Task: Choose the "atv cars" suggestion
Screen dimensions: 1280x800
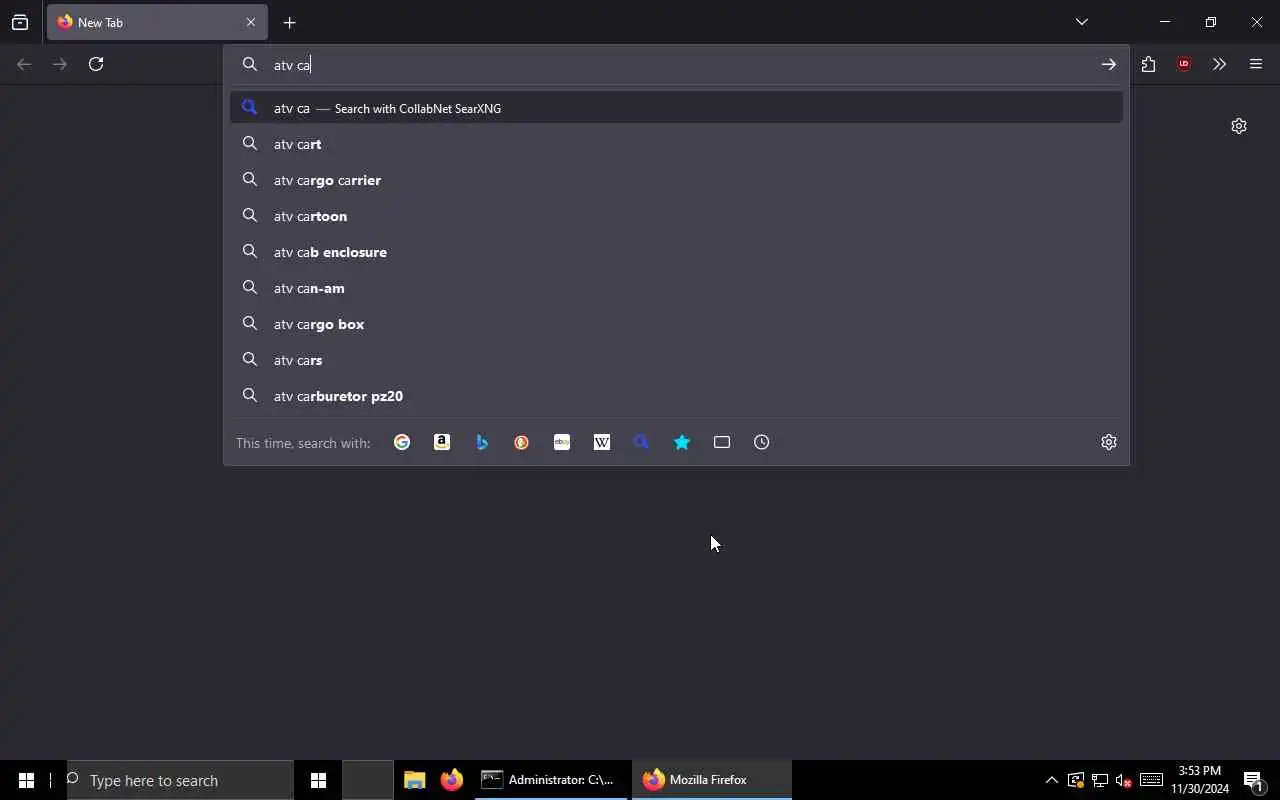Action: click(676, 360)
